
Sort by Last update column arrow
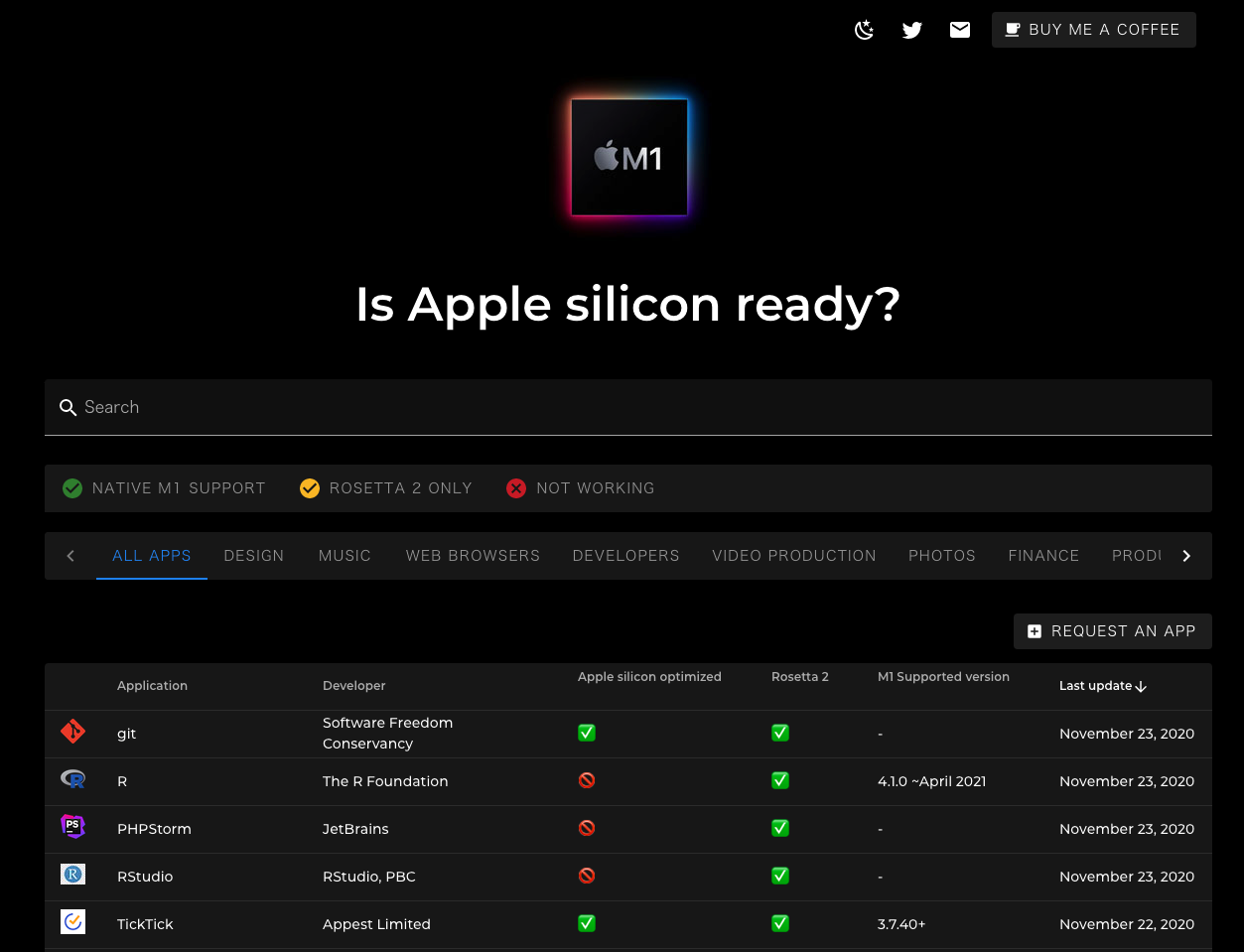pyautogui.click(x=1141, y=686)
